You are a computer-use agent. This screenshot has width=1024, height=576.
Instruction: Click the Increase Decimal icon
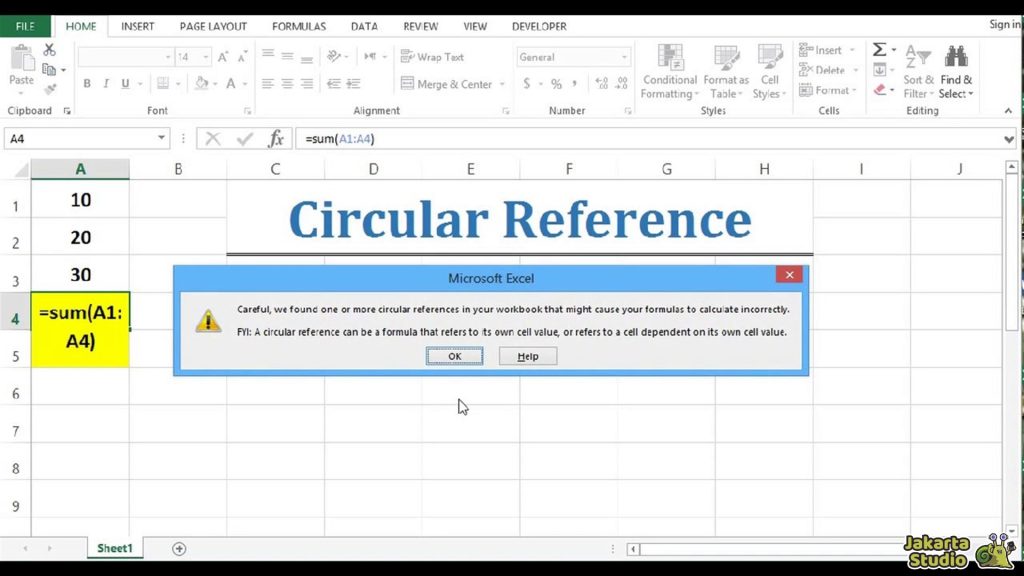pos(601,84)
